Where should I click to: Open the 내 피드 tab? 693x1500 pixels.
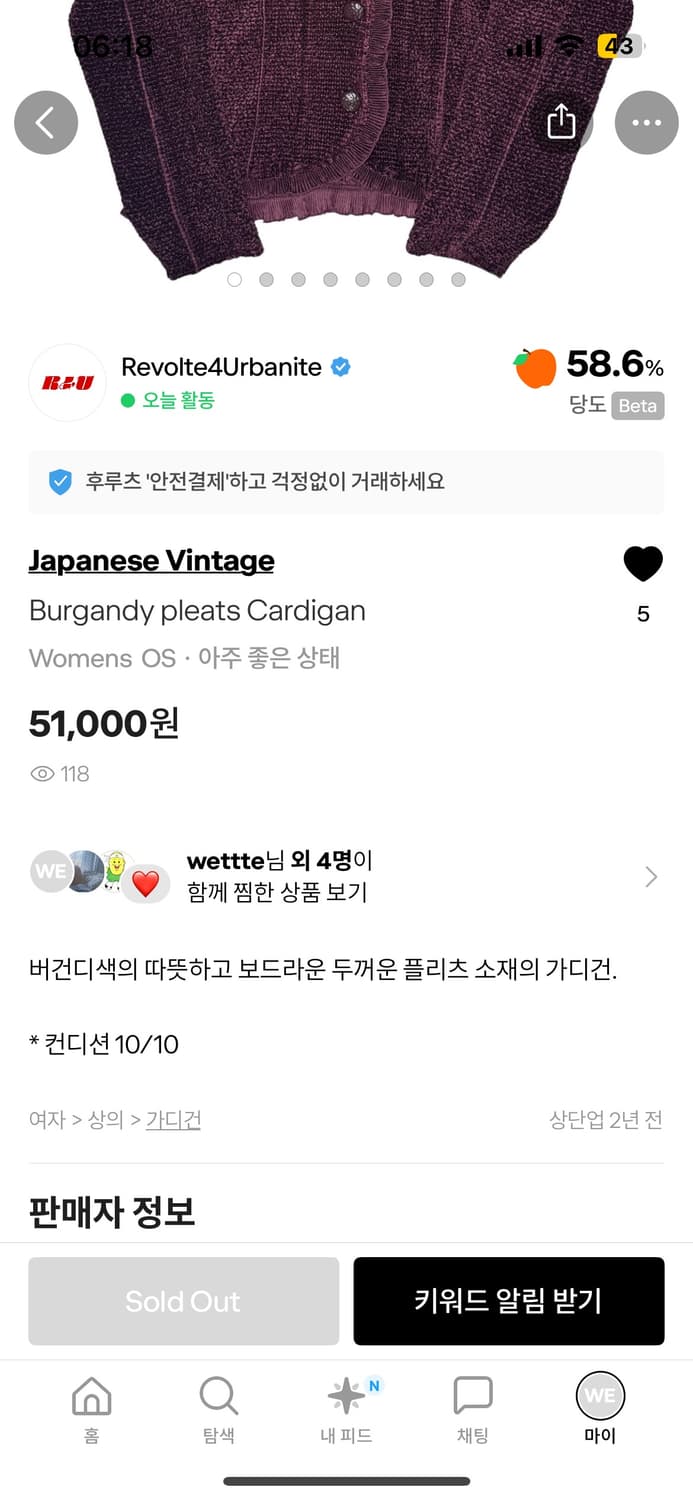click(x=346, y=1408)
